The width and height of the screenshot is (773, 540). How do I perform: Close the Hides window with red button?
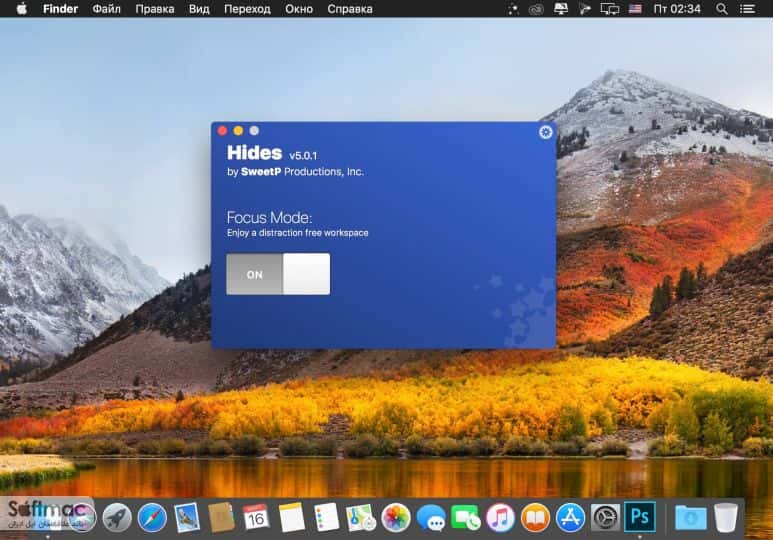tap(222, 131)
